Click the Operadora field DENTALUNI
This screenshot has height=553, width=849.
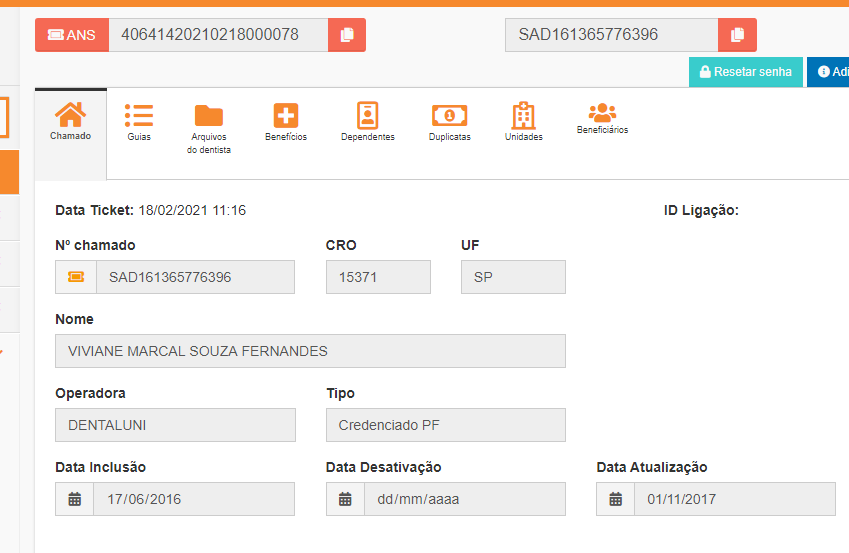coord(175,425)
